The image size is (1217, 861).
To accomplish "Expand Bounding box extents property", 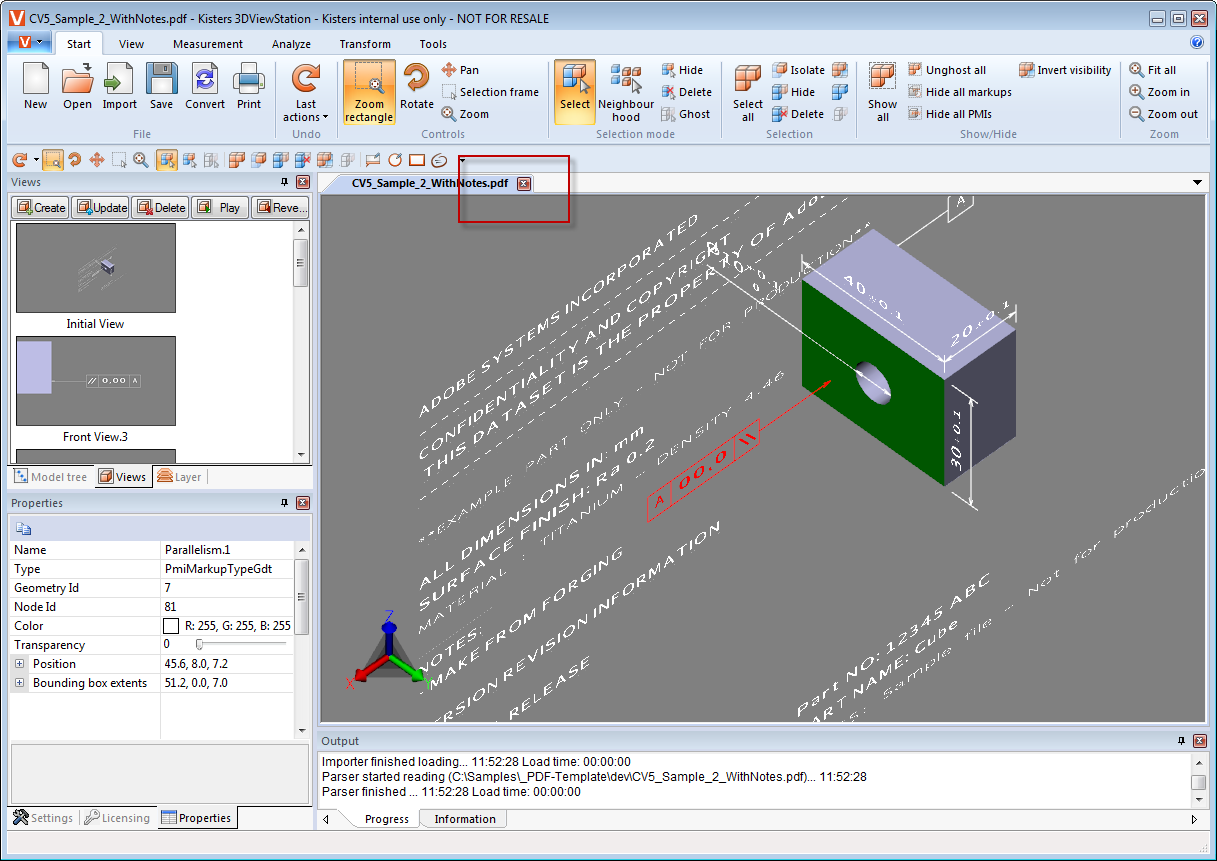I will [20, 683].
